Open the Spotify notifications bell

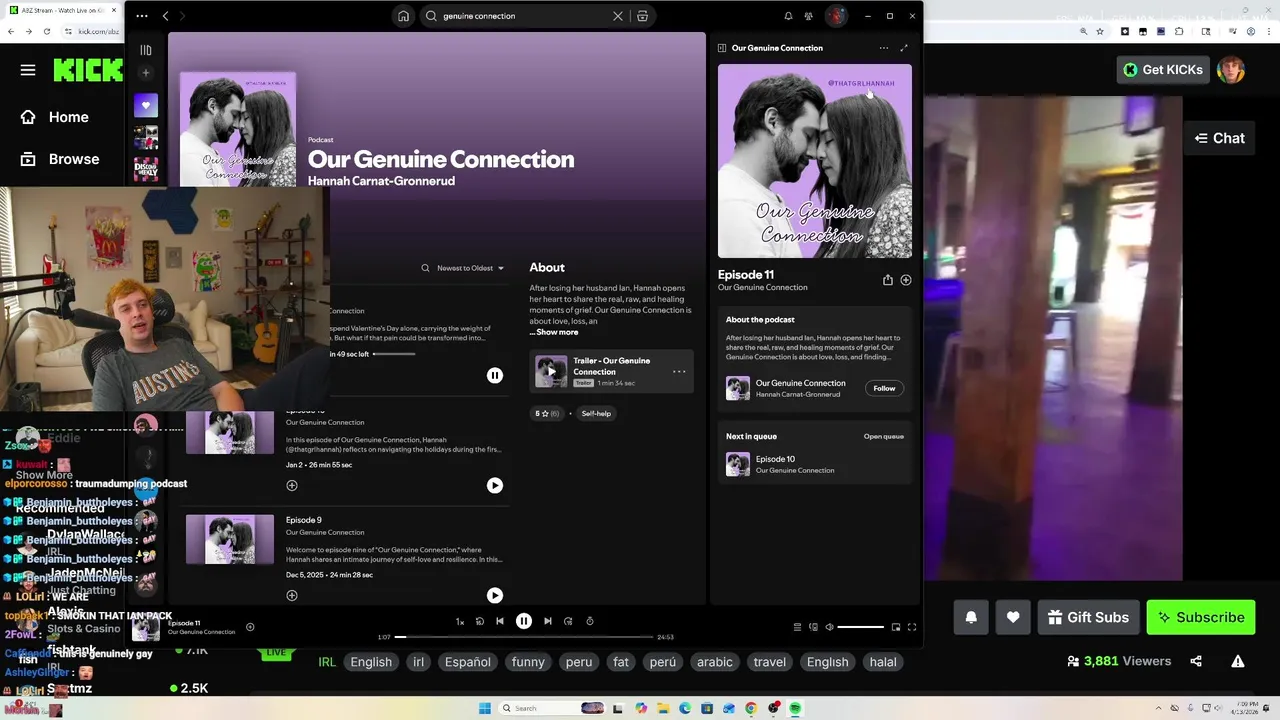pyautogui.click(x=788, y=16)
